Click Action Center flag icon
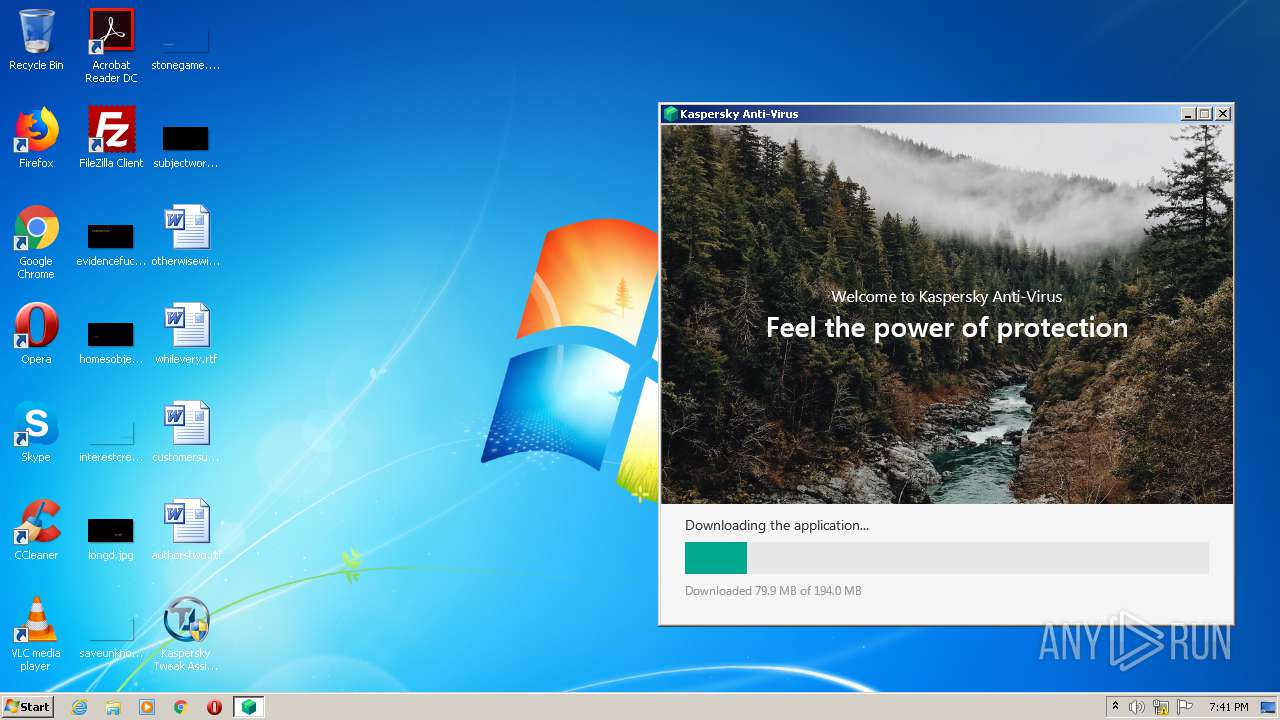The image size is (1280, 720). [x=1185, y=707]
